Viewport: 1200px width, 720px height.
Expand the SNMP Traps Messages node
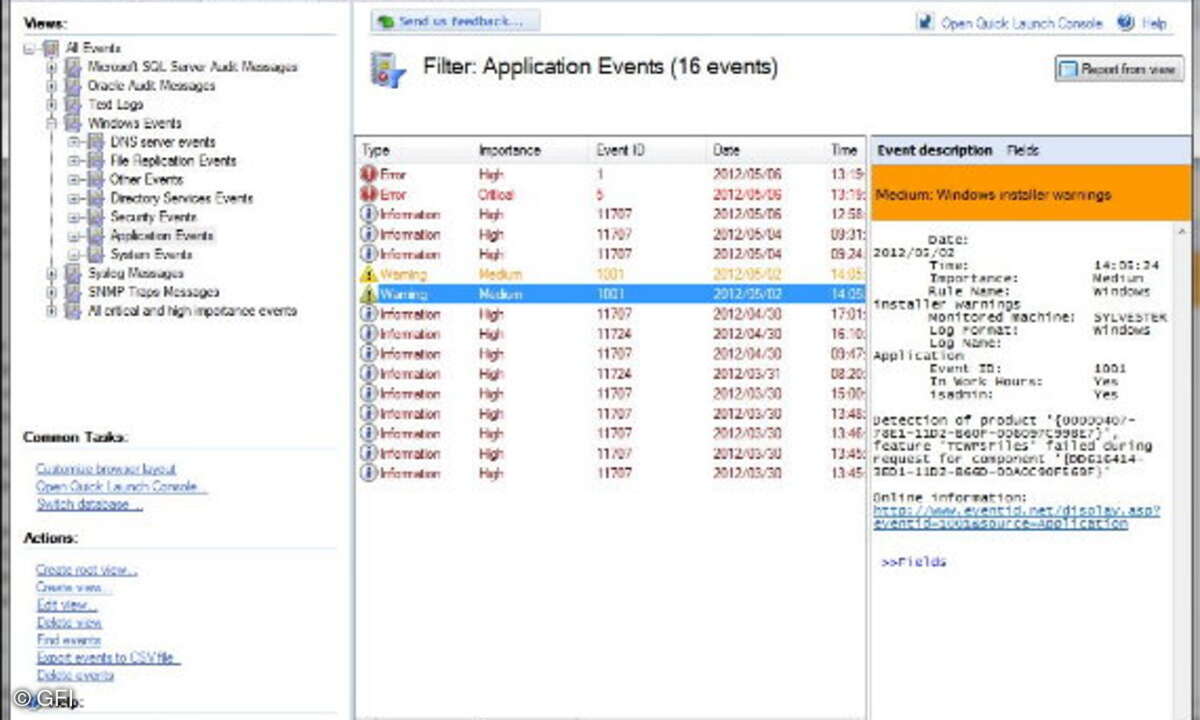coord(52,292)
